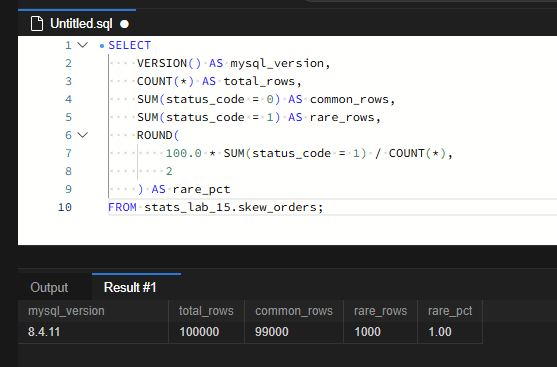Collapse the SELECT block at line 1
This screenshot has width=557, height=367.
(x=82, y=45)
